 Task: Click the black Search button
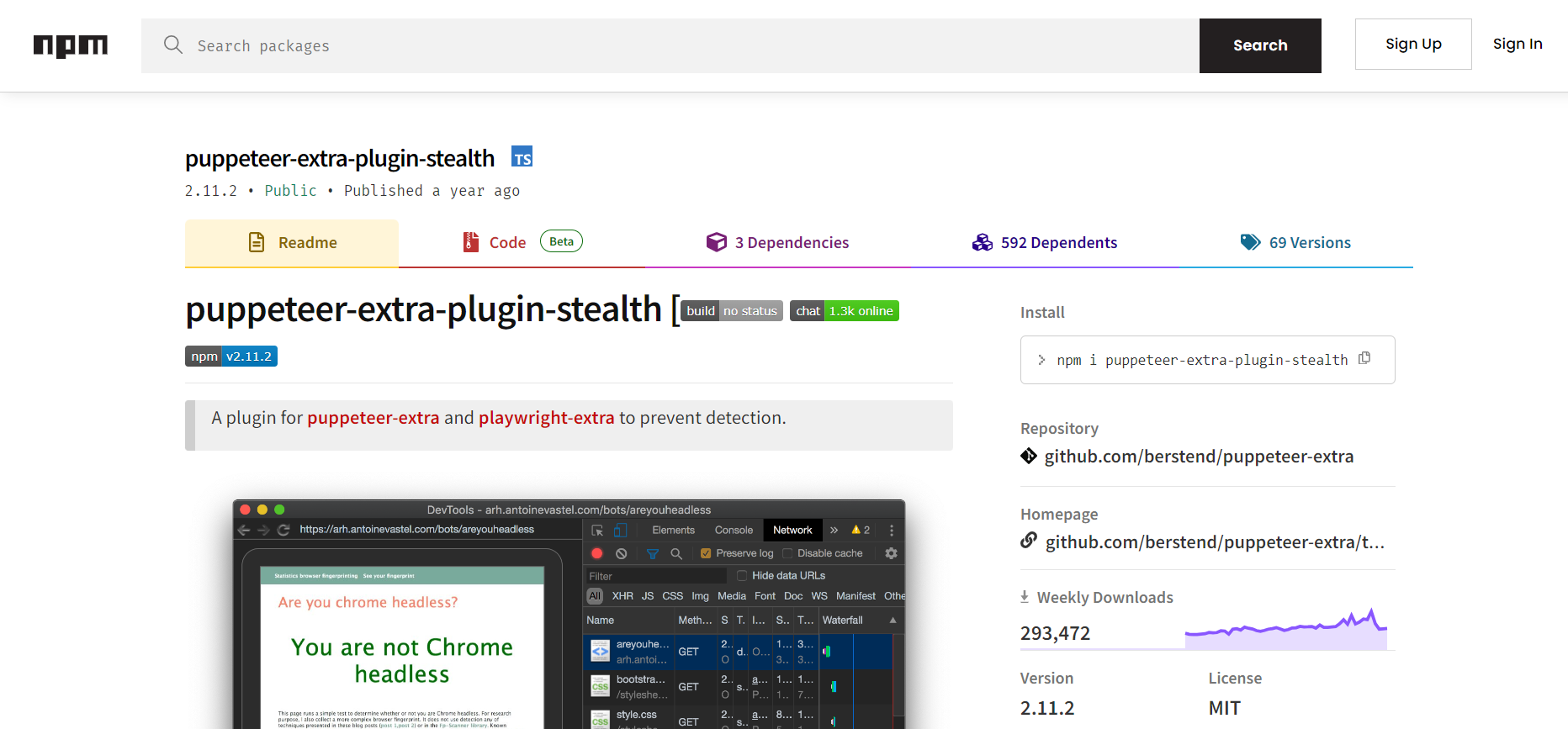[1260, 45]
